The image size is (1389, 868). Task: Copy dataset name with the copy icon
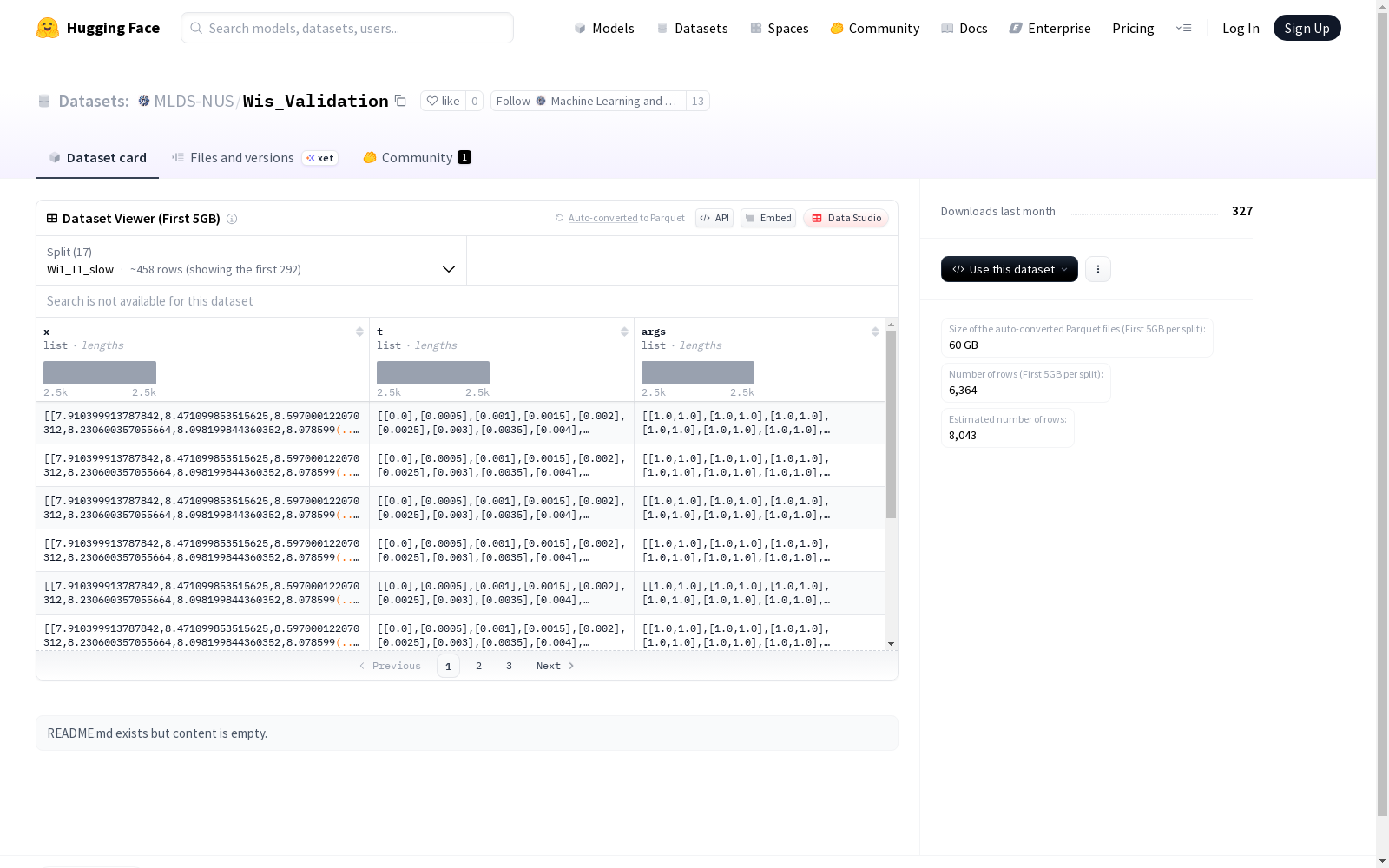[400, 101]
